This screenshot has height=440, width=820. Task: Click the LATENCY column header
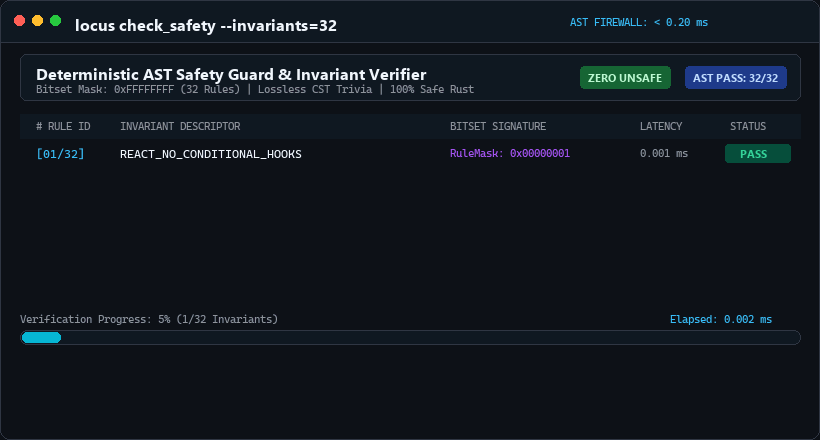661,126
